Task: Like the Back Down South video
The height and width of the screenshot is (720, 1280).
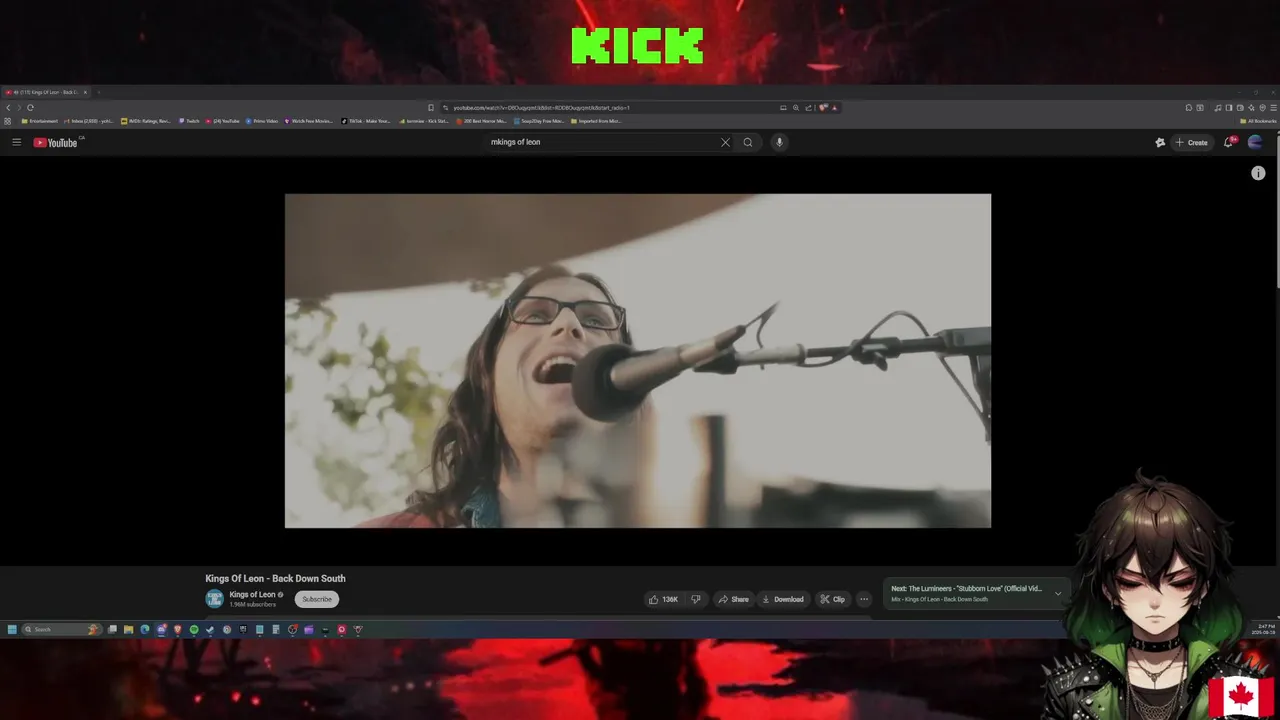Action: click(663, 599)
